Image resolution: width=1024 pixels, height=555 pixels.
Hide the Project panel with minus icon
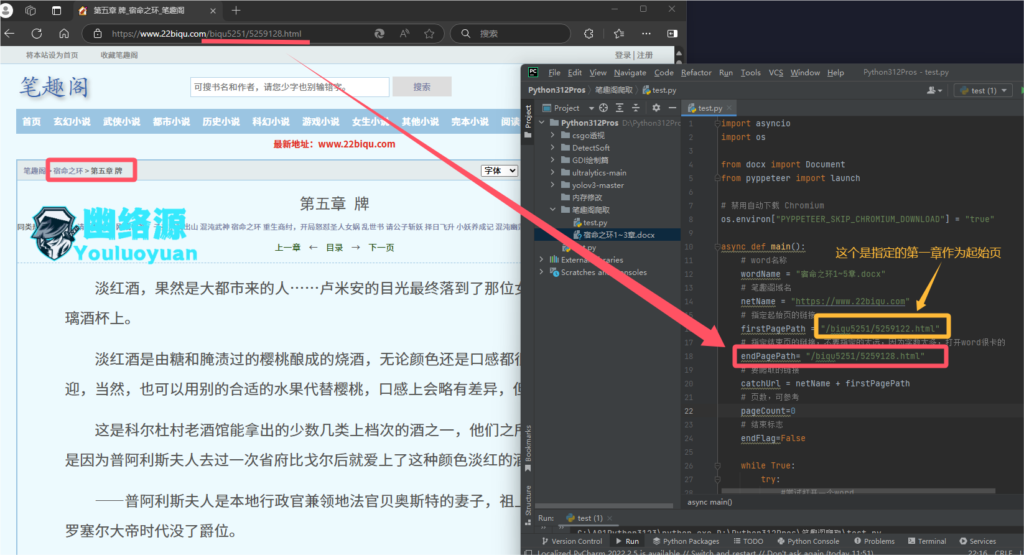coord(671,108)
